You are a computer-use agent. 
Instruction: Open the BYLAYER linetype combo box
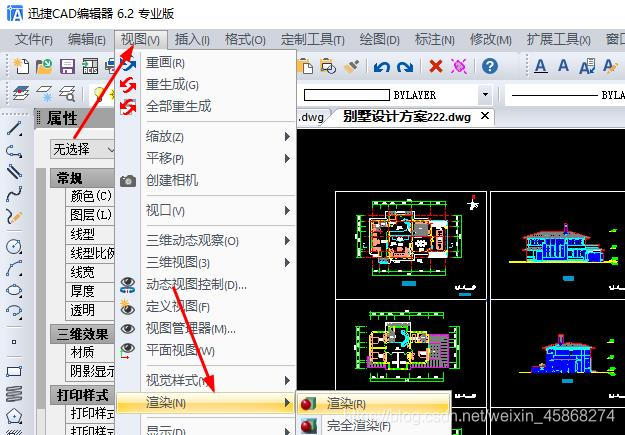pyautogui.click(x=565, y=95)
